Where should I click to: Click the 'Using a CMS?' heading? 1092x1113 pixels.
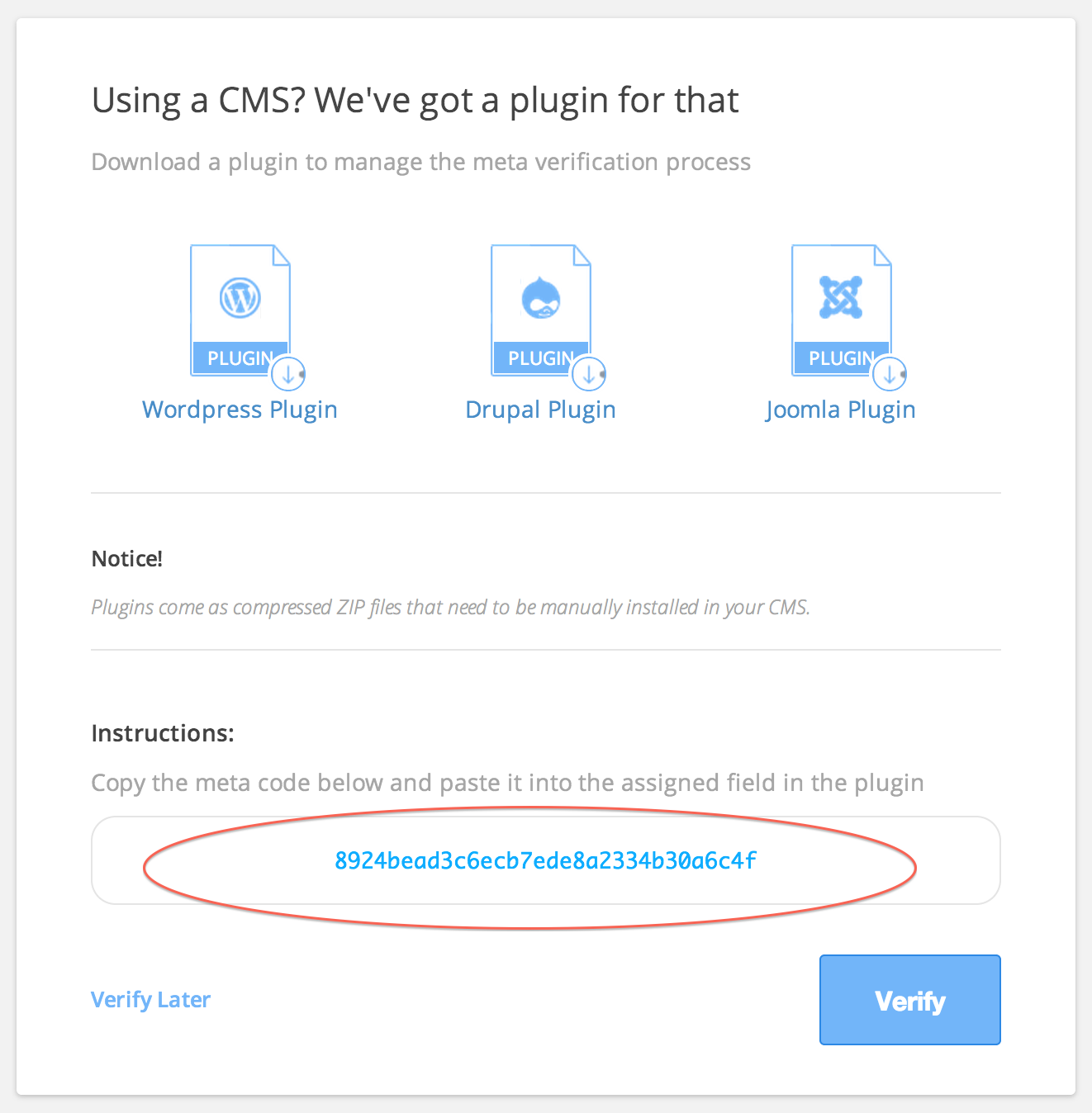point(415,101)
